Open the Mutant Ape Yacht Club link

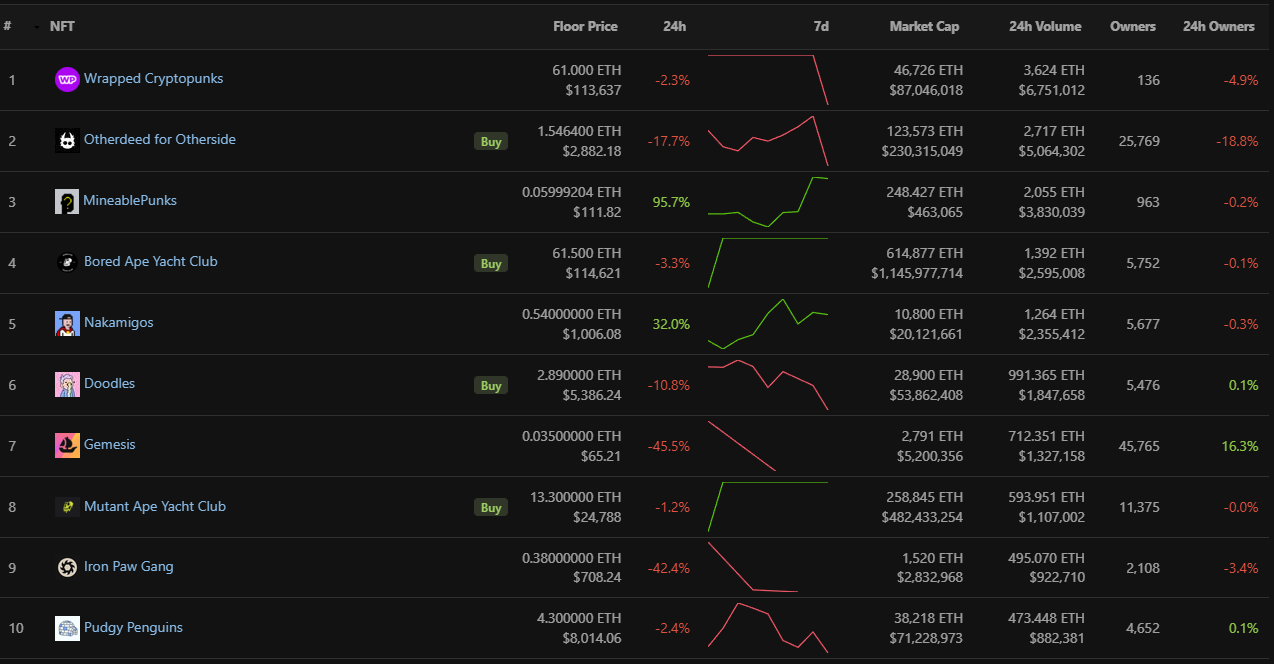coord(155,506)
